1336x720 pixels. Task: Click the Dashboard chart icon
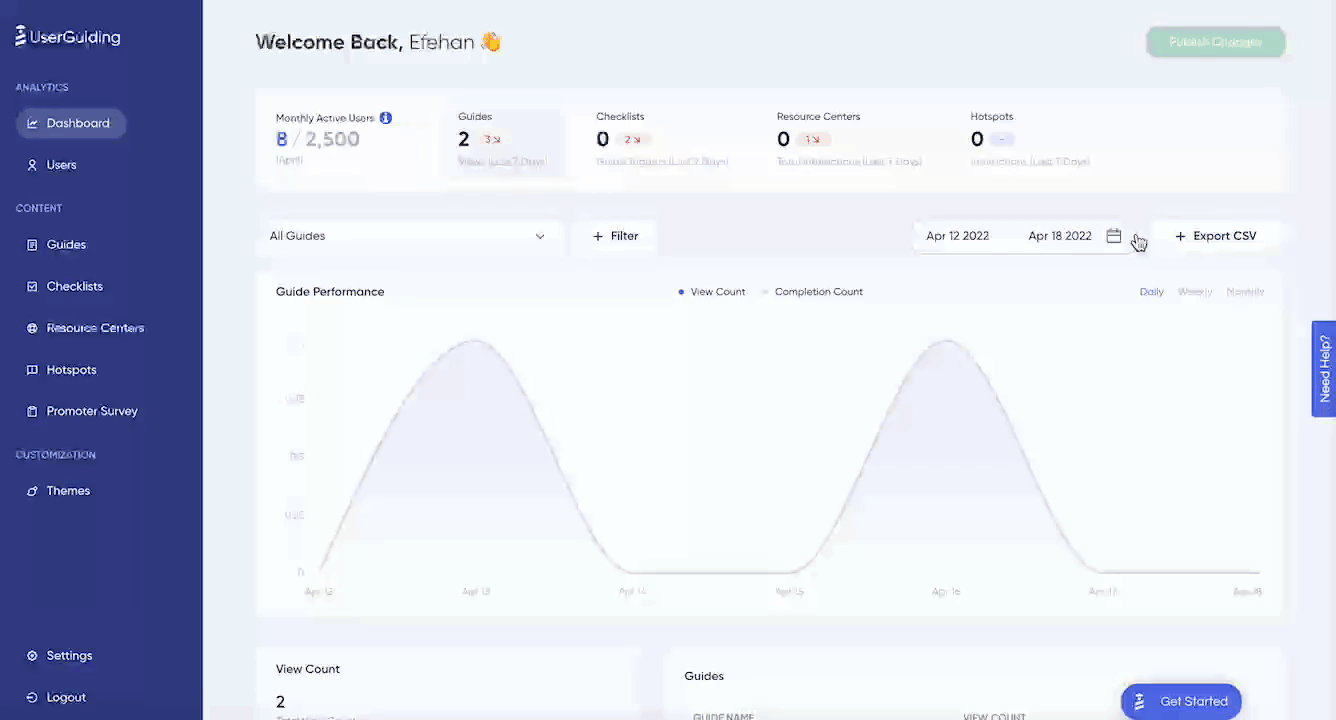[32, 123]
